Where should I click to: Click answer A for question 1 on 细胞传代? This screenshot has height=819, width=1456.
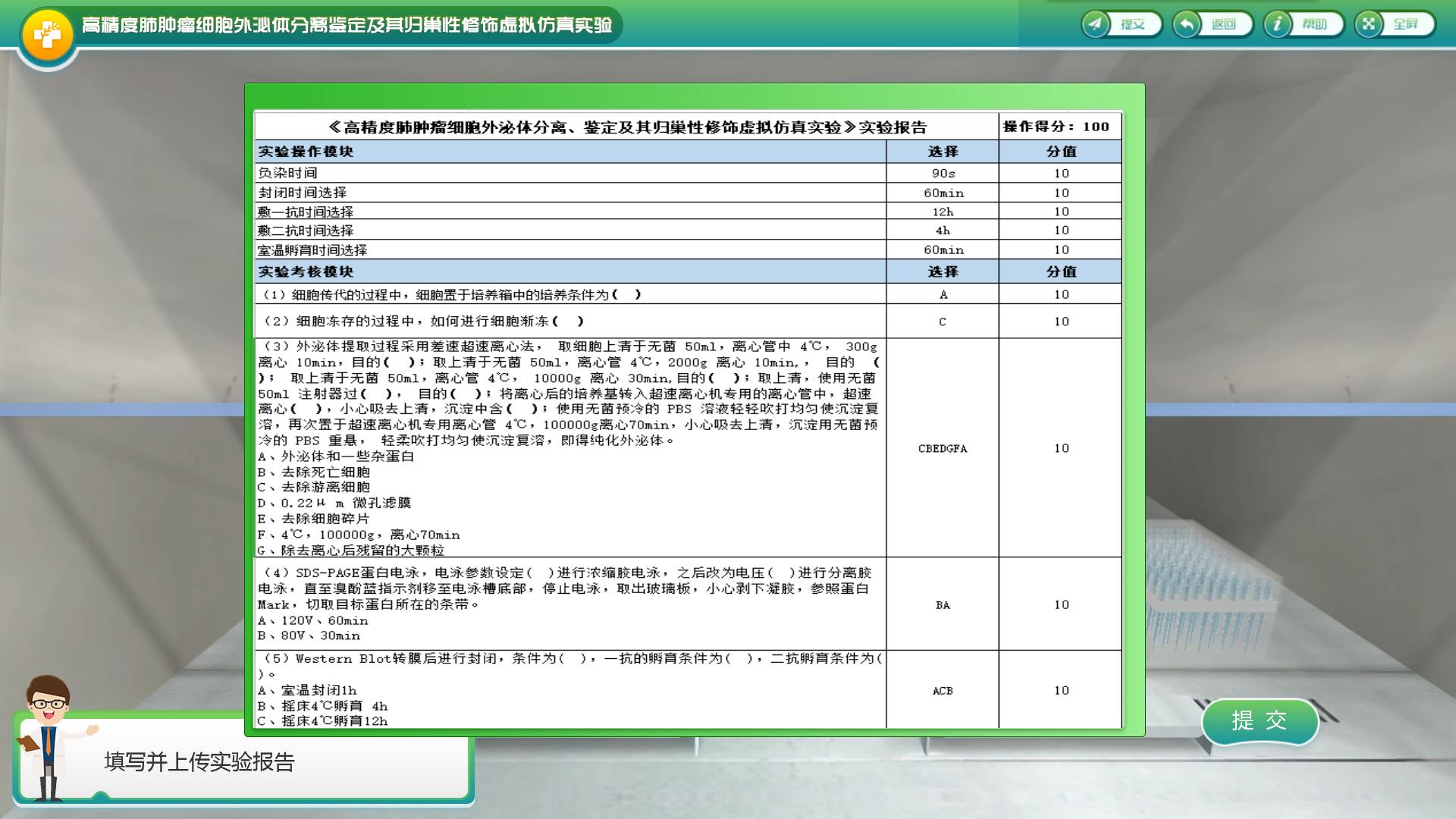pos(943,295)
